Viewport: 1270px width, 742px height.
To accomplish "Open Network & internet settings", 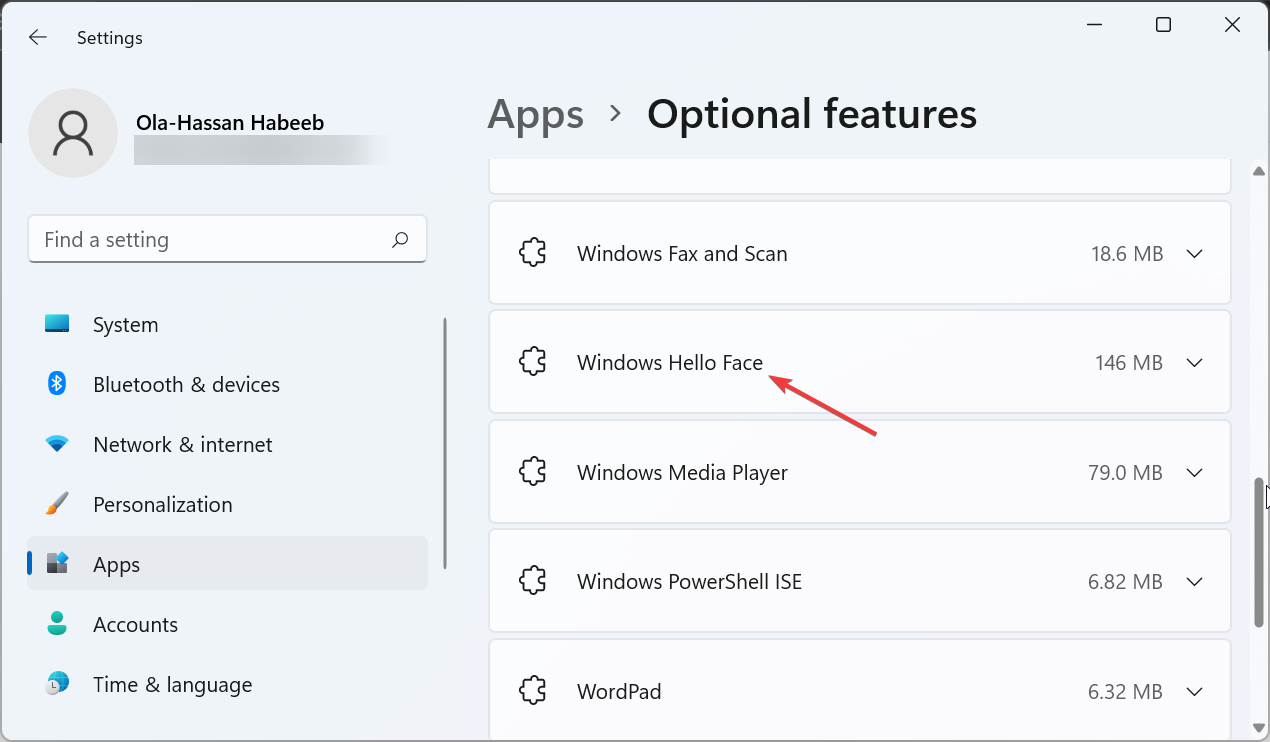I will pos(227,445).
